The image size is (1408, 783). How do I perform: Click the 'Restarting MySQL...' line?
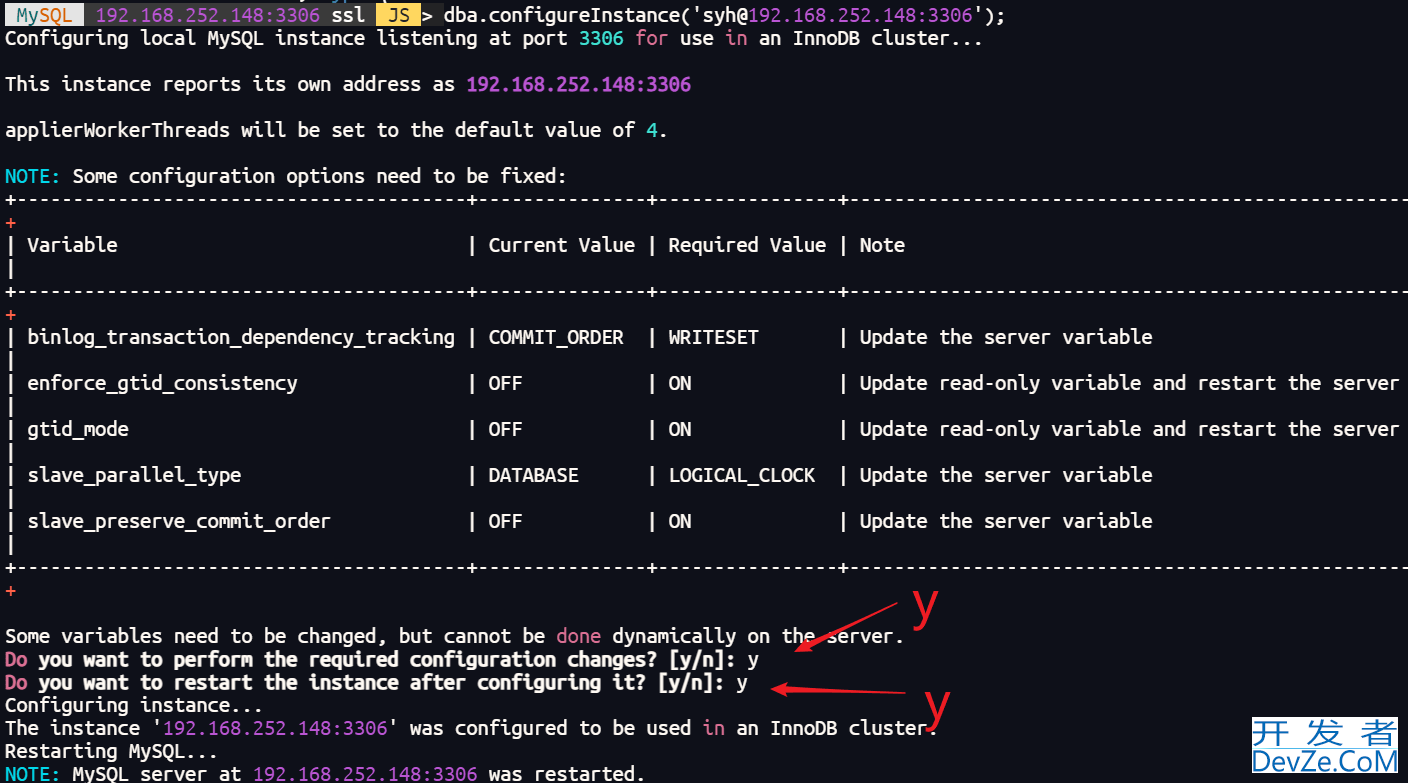(x=112, y=751)
